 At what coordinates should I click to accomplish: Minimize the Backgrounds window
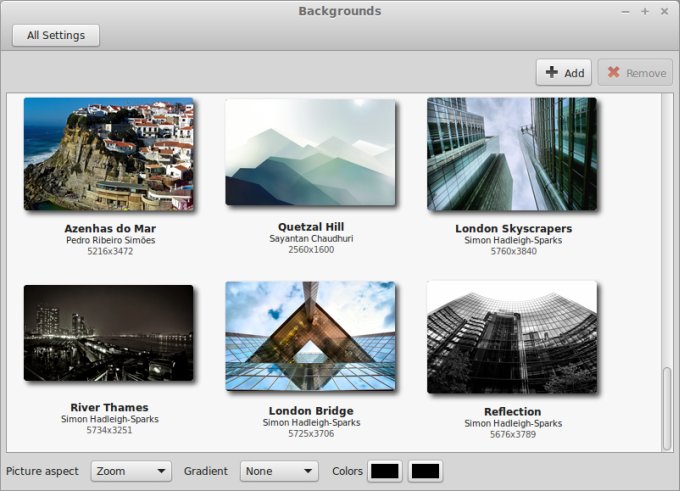[x=626, y=11]
